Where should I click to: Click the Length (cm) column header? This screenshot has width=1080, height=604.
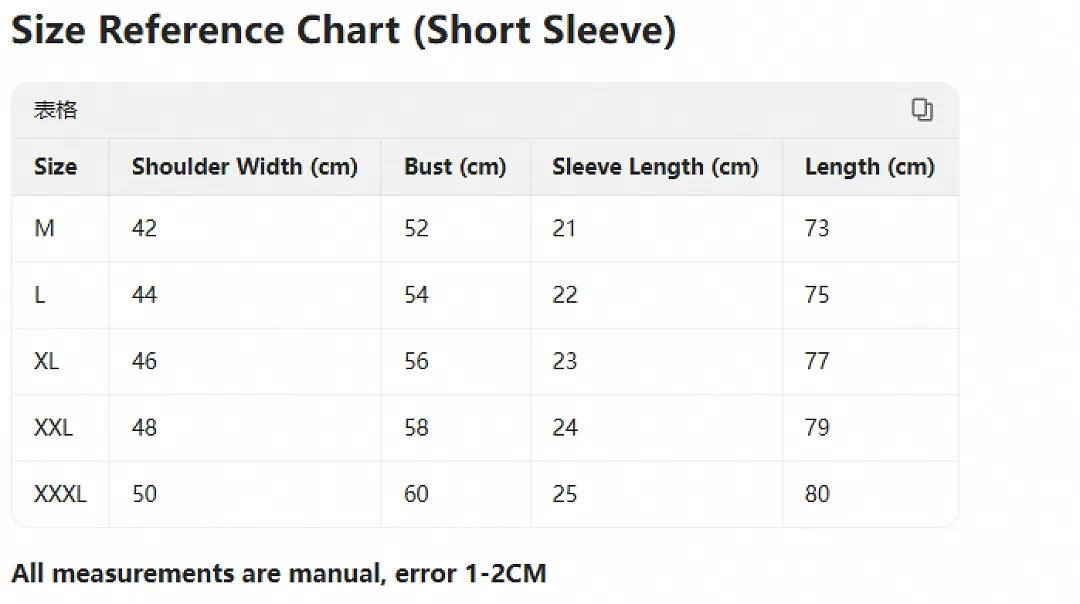point(869,167)
